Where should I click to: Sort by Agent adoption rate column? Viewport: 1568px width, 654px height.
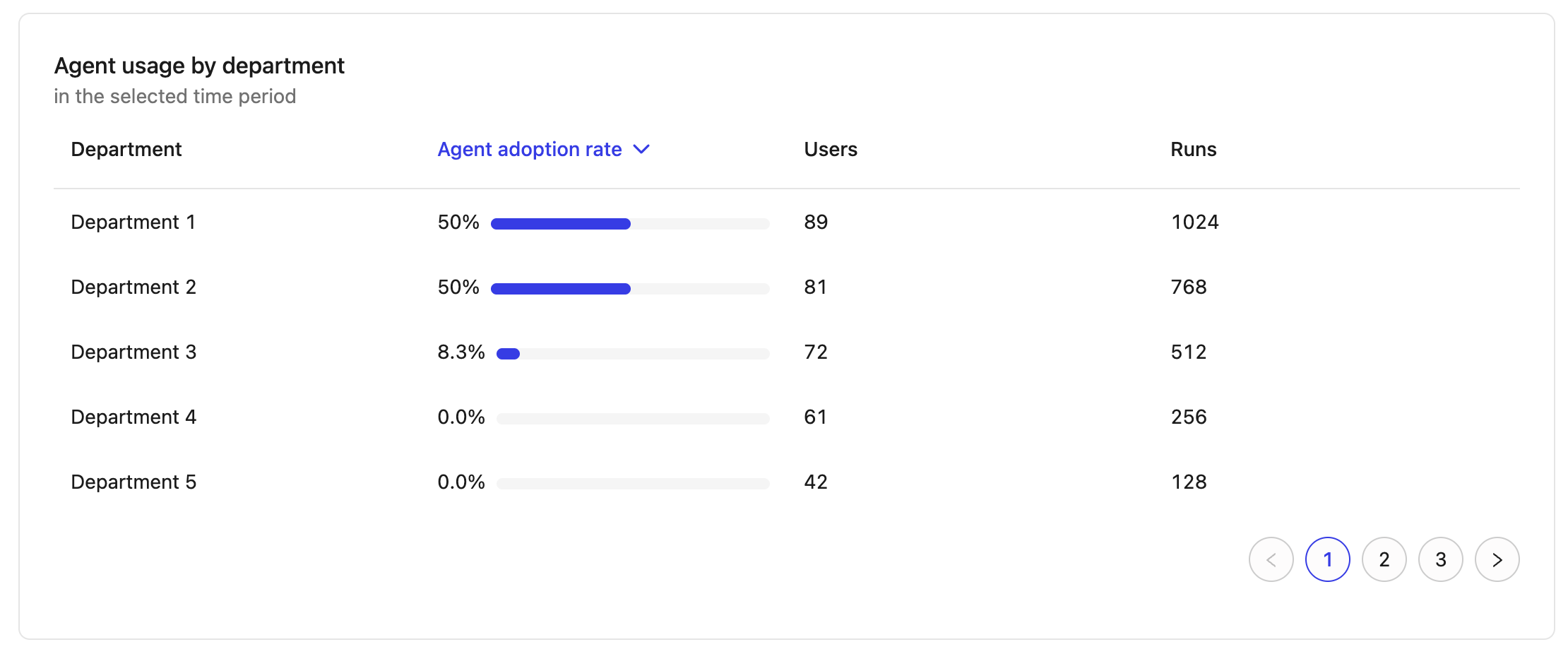pyautogui.click(x=529, y=150)
